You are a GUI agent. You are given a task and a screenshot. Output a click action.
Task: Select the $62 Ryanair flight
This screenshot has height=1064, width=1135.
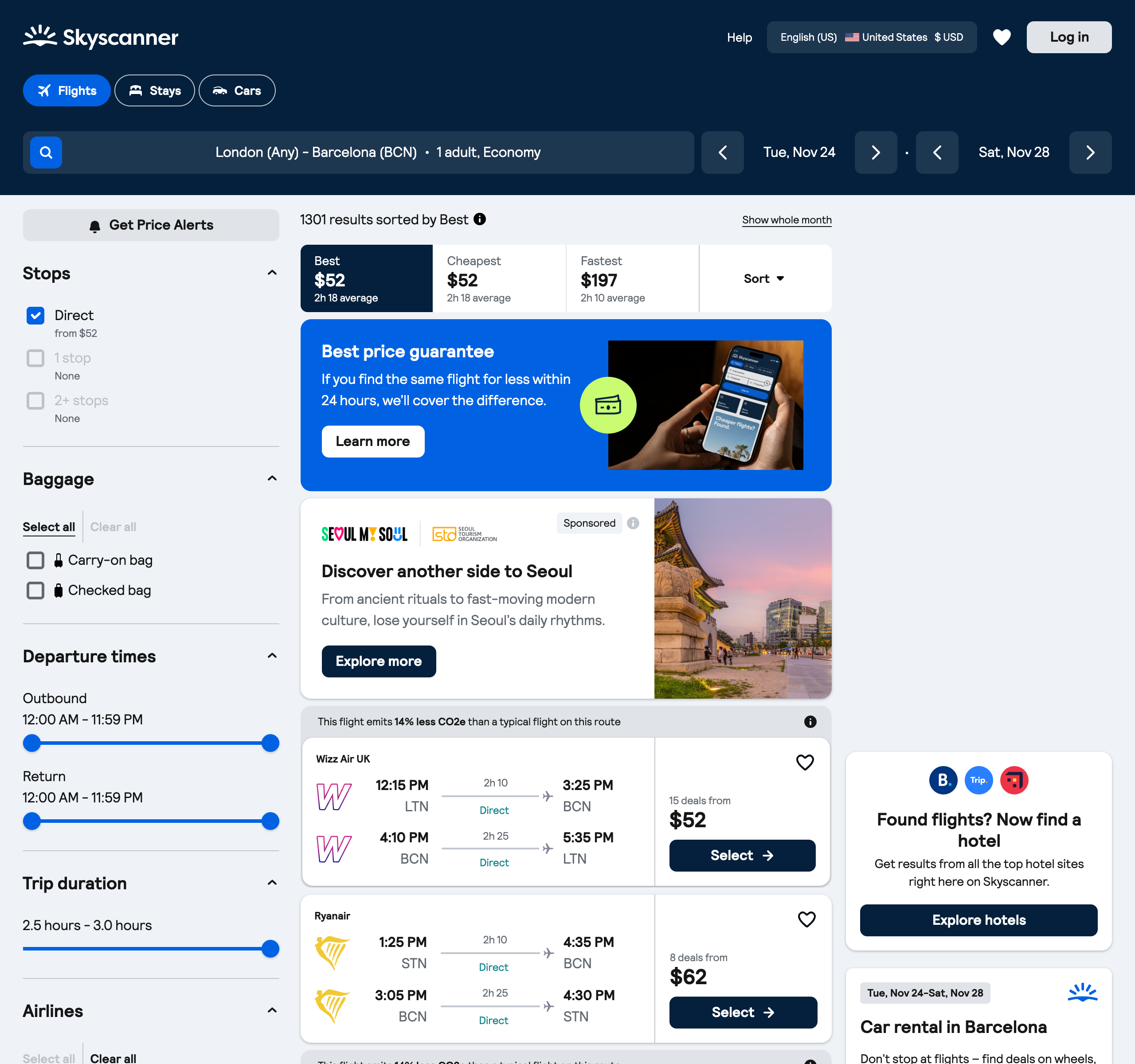(743, 1012)
